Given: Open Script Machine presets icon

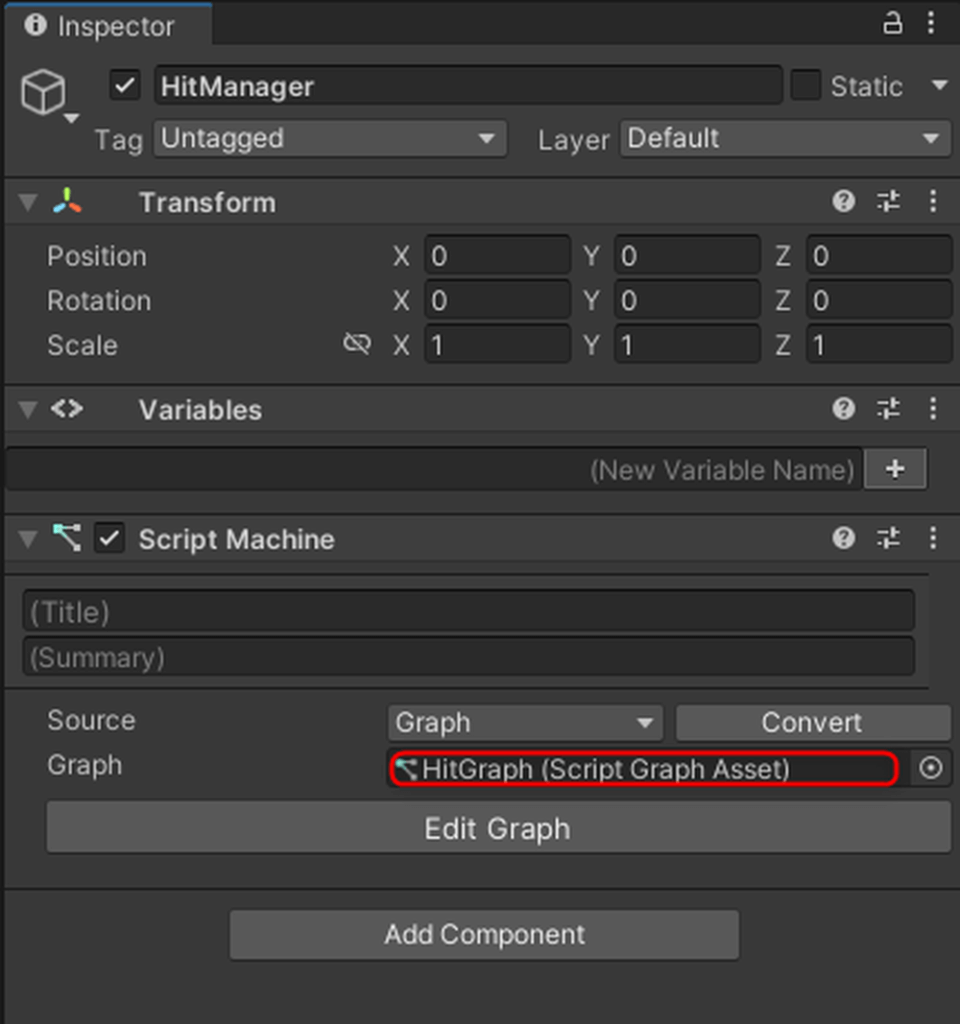Looking at the screenshot, I should click(x=888, y=539).
